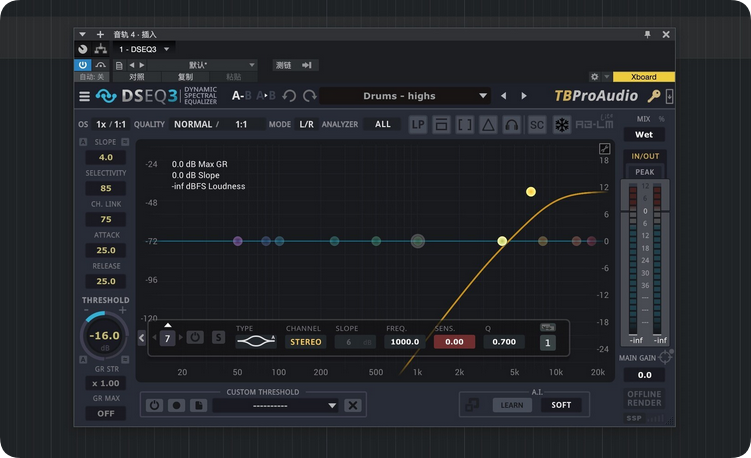Add insert with plus icon in title bar
751x458 pixels.
[100, 34]
